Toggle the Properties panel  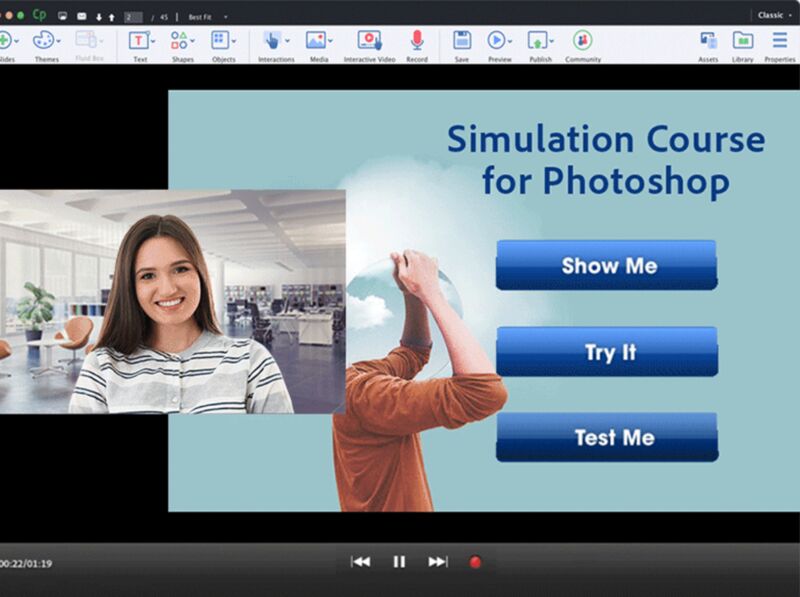pyautogui.click(x=779, y=40)
